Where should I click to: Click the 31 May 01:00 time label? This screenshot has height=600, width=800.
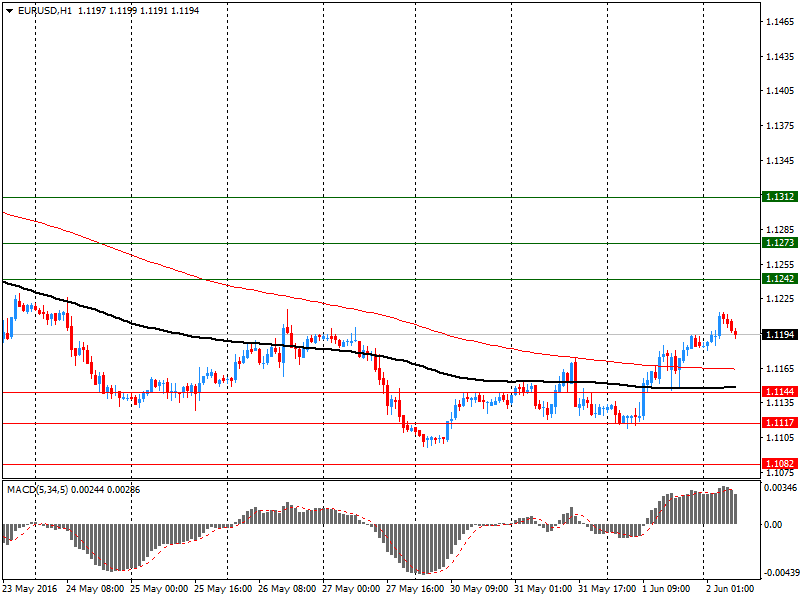click(543, 589)
